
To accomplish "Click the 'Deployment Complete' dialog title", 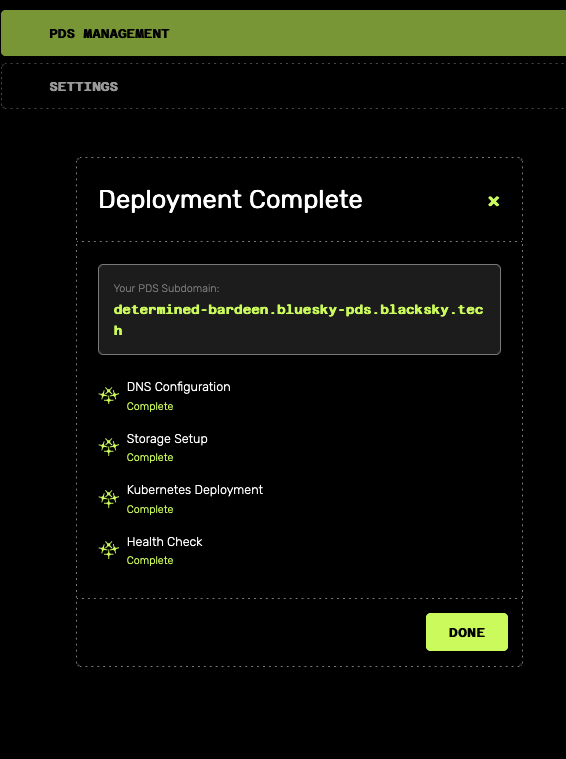I will pos(230,200).
